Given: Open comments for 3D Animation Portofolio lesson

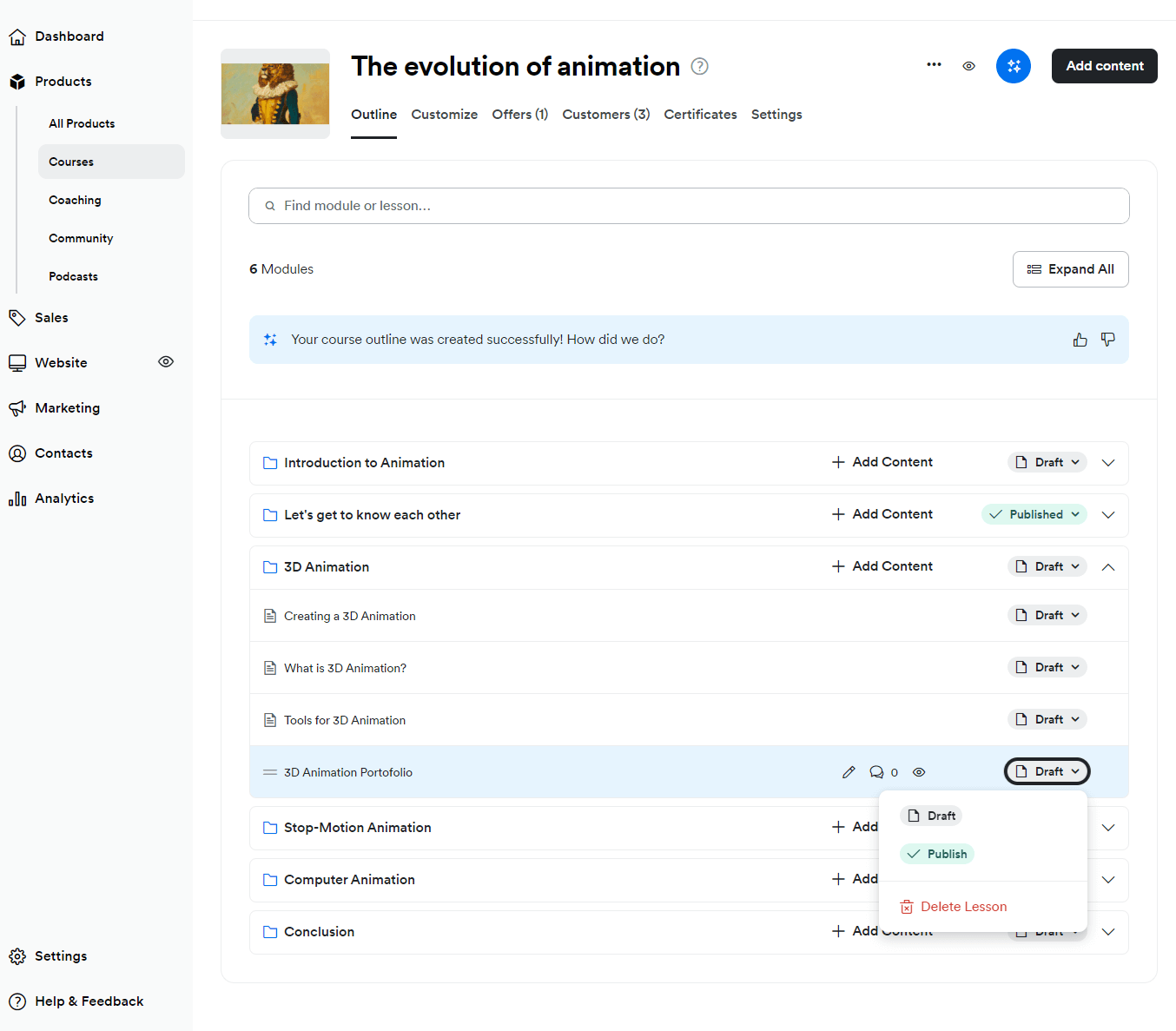Looking at the screenshot, I should tap(877, 771).
